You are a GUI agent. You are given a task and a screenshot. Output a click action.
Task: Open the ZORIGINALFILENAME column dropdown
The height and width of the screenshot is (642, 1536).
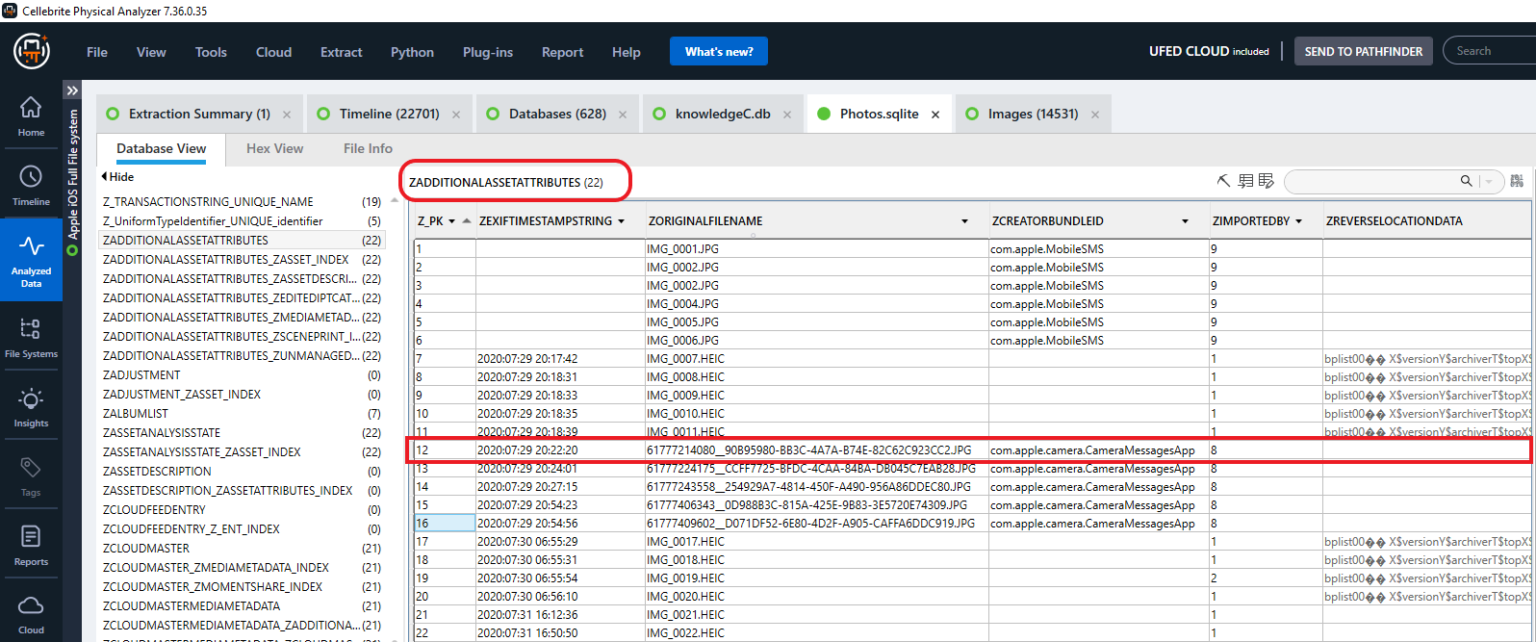(963, 220)
